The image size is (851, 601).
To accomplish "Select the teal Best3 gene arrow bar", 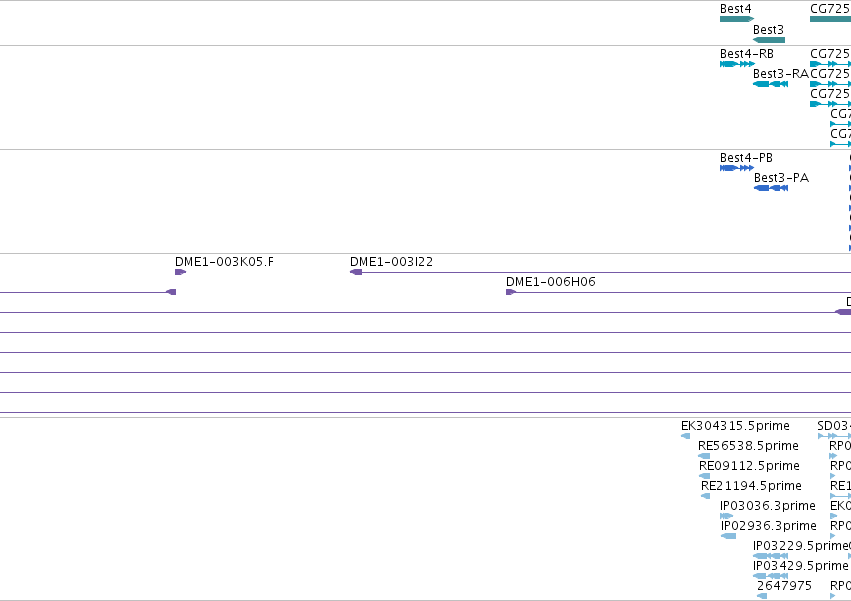I will pos(769,40).
